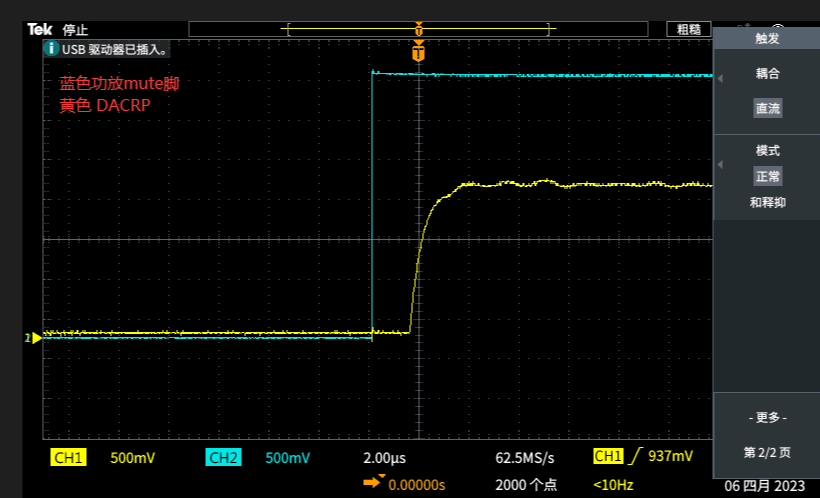The width and height of the screenshot is (820, 498).
Task: Click the trigger marker inside record bar
Action: tap(418, 29)
